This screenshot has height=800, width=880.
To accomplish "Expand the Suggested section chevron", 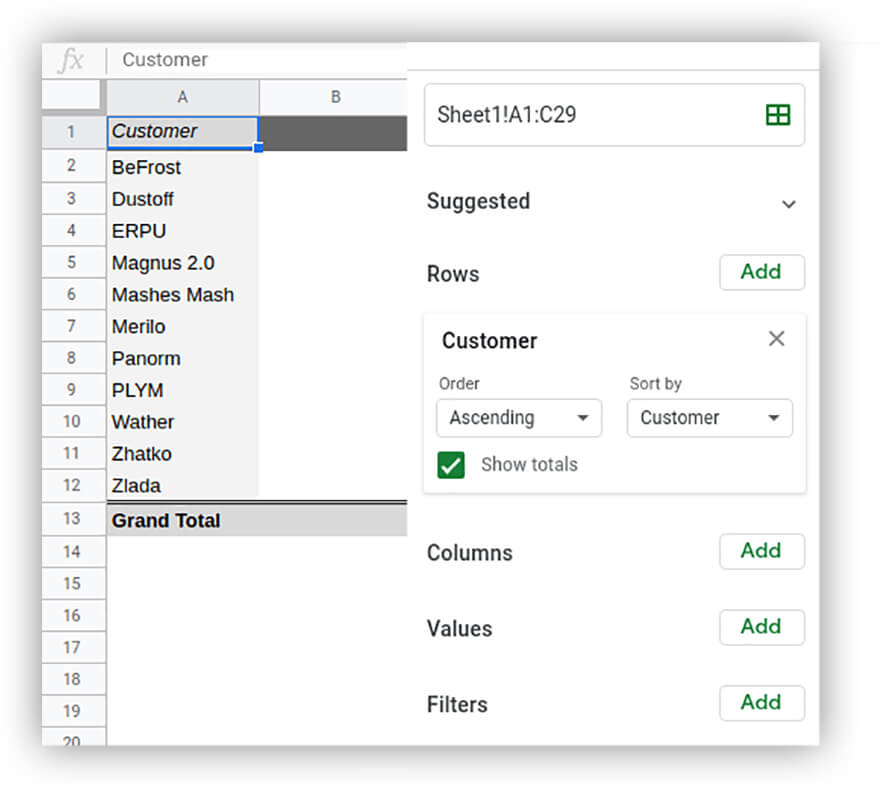I will (x=789, y=204).
